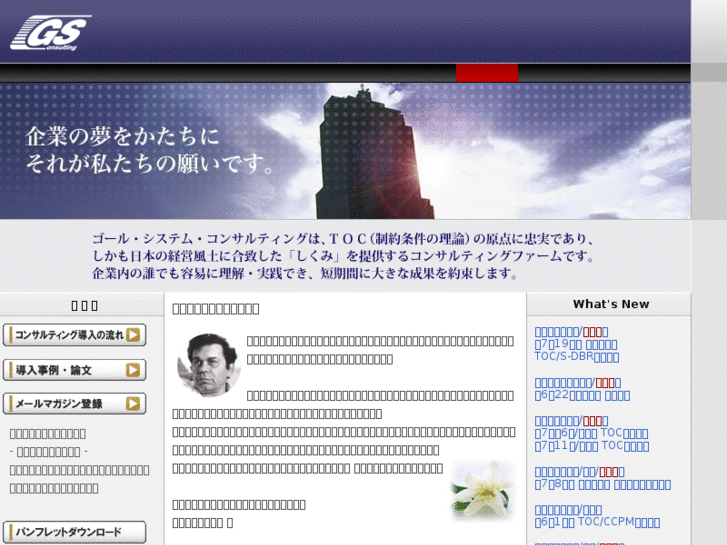Click arrow icon on 導入事例・論文

coord(133,370)
